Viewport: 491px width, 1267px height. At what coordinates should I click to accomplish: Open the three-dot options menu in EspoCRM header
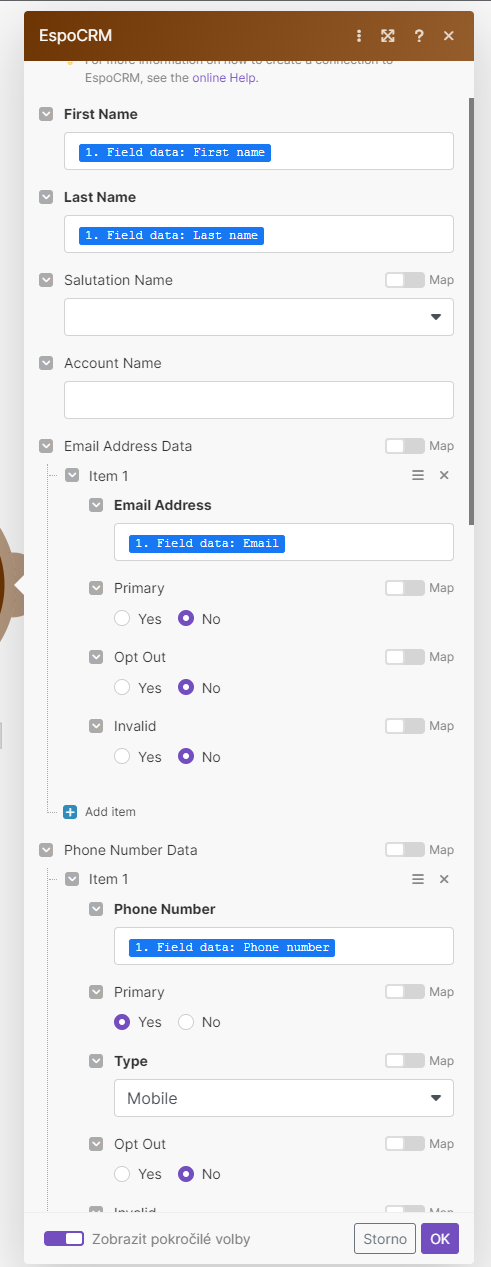(x=359, y=36)
